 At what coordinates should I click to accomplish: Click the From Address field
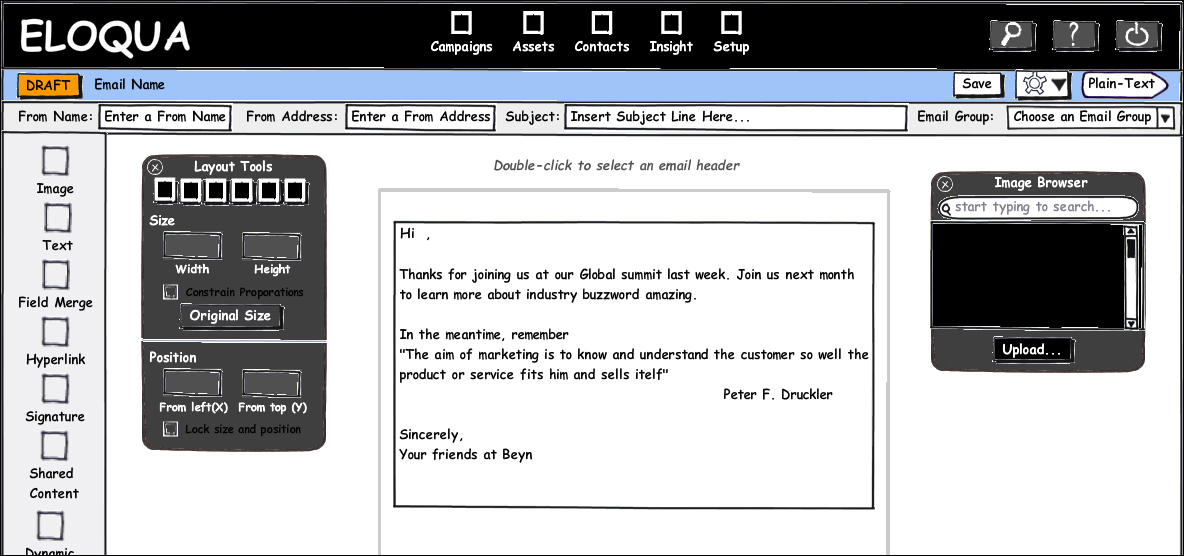421,117
